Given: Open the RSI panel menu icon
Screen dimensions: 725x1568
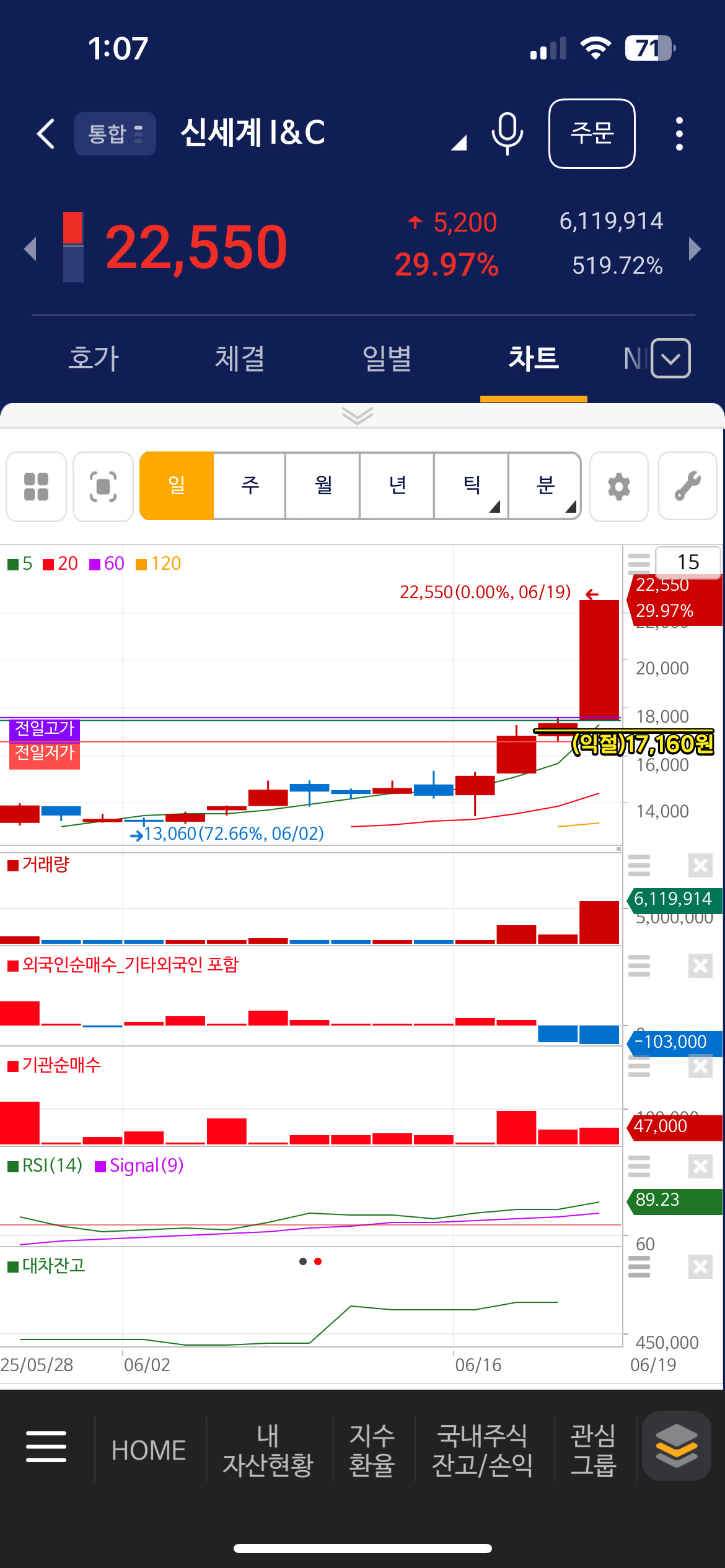Looking at the screenshot, I should click(x=639, y=1166).
